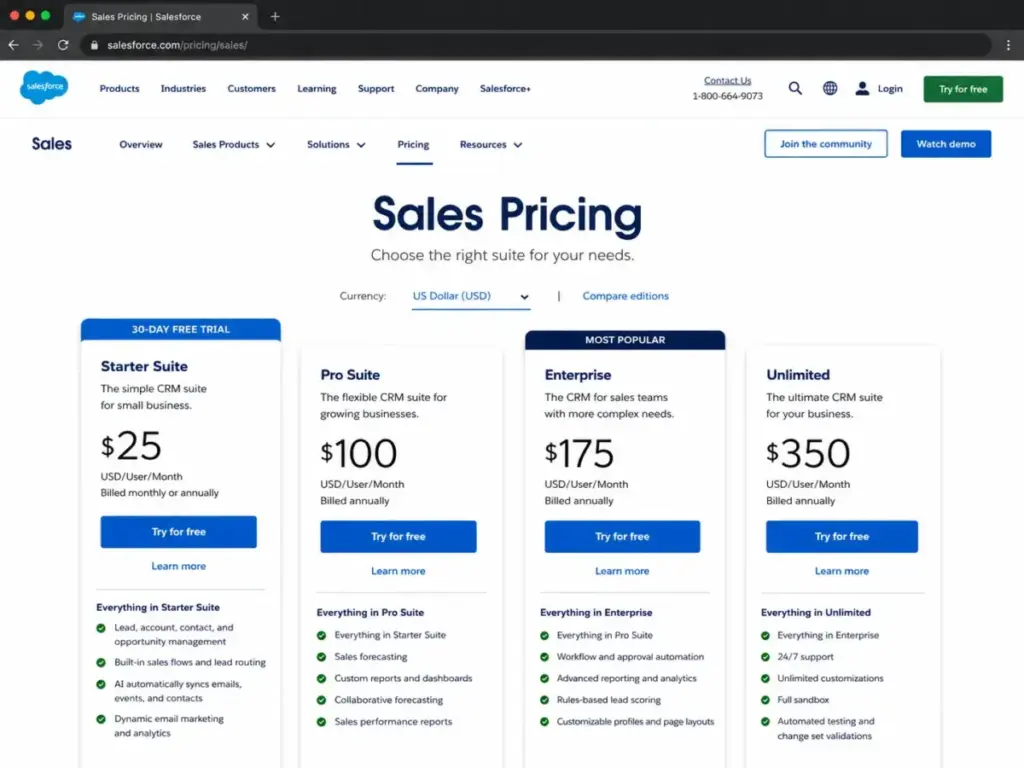Click the $350 price text
The height and width of the screenshot is (768, 1024).
808,453
